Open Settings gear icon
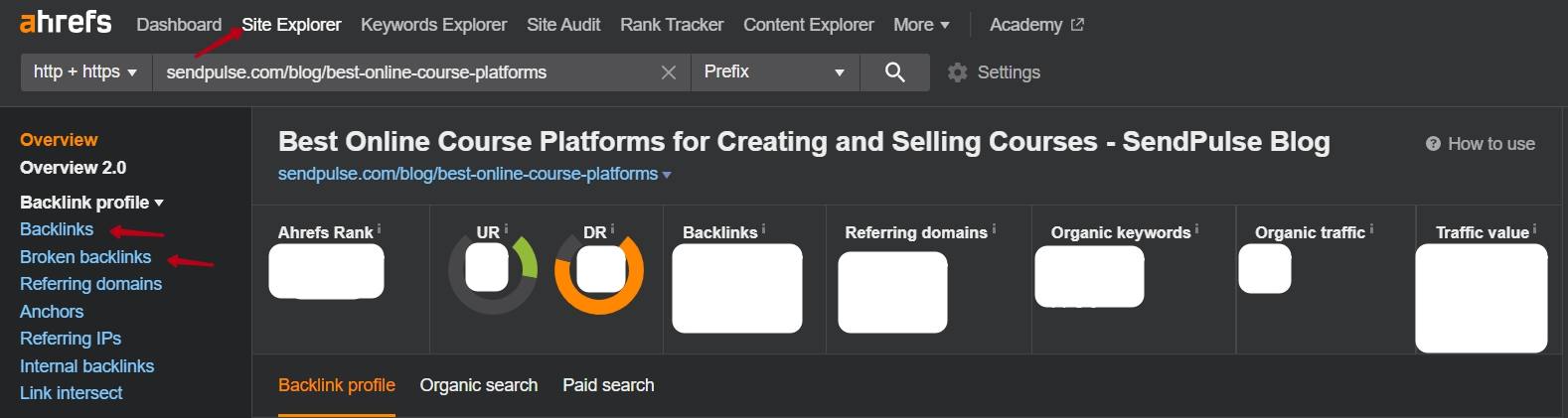The image size is (1568, 418). pyautogui.click(x=957, y=72)
